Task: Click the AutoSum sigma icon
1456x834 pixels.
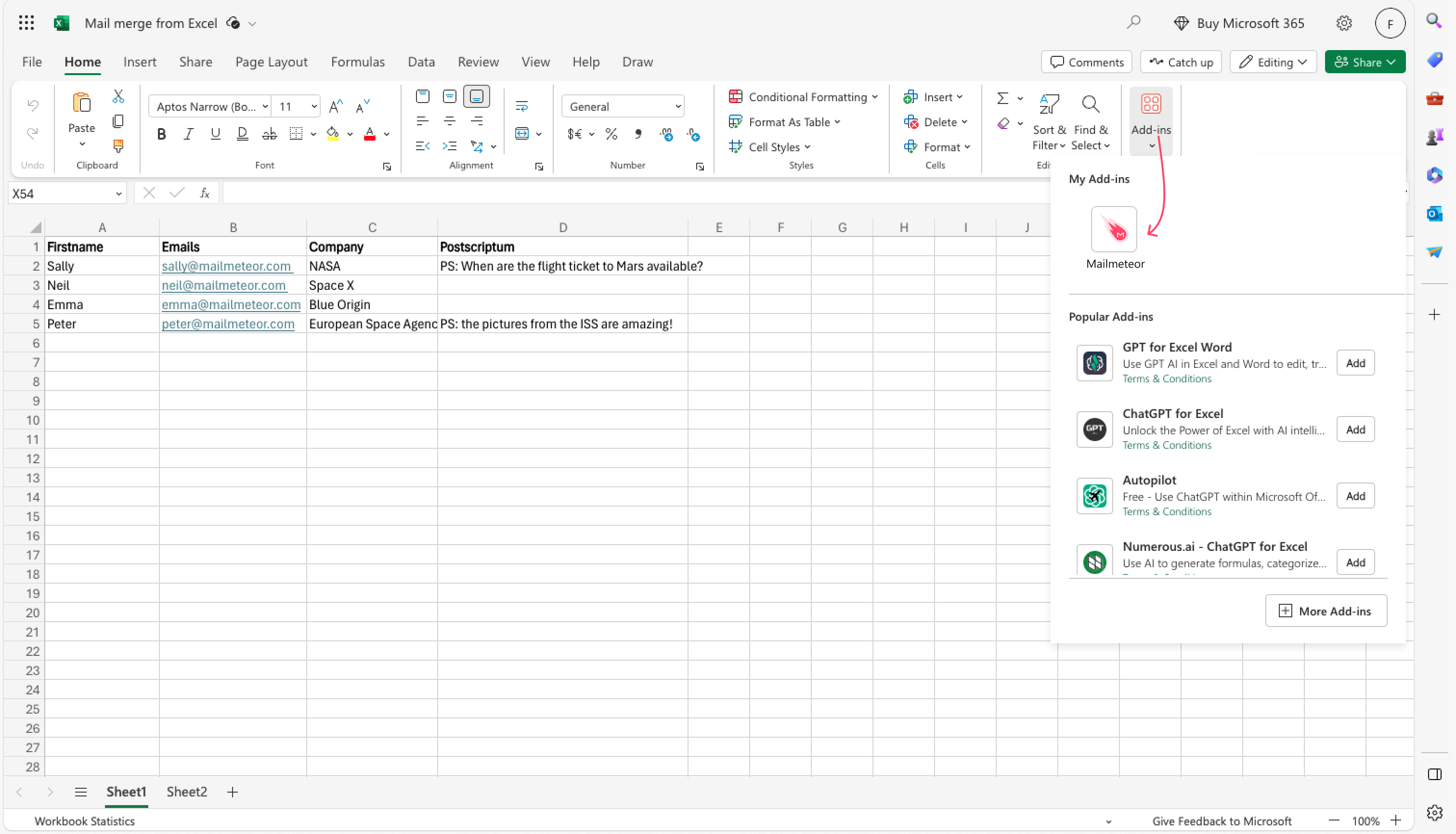Action: [x=1002, y=98]
